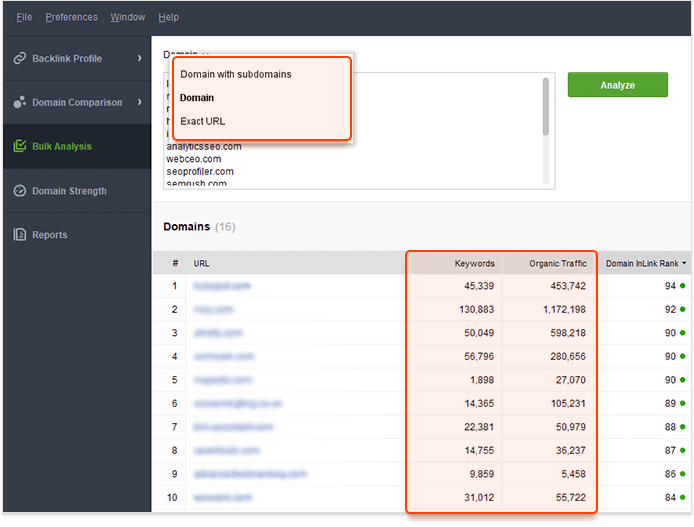The height and width of the screenshot is (527, 694).
Task: Open the Preferences menu
Action: coord(71,17)
